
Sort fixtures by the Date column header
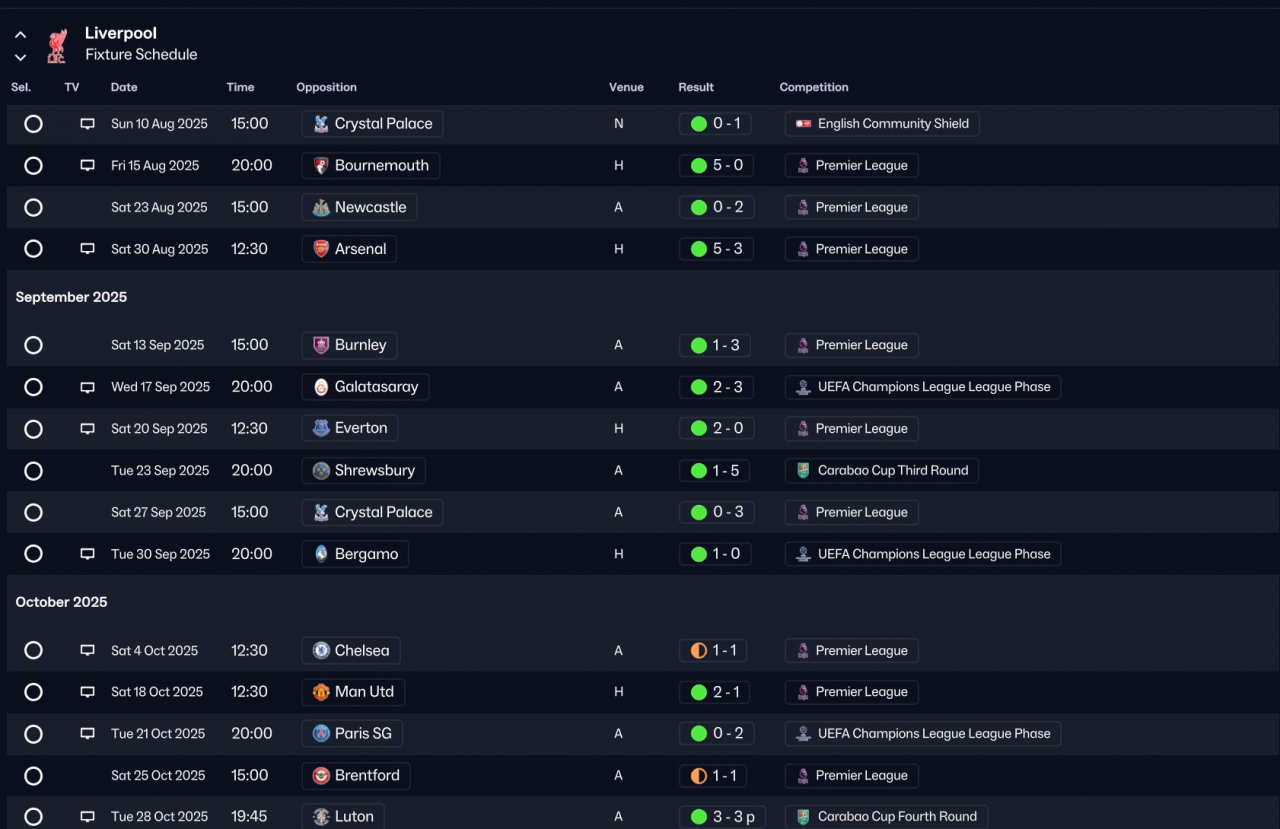(124, 87)
